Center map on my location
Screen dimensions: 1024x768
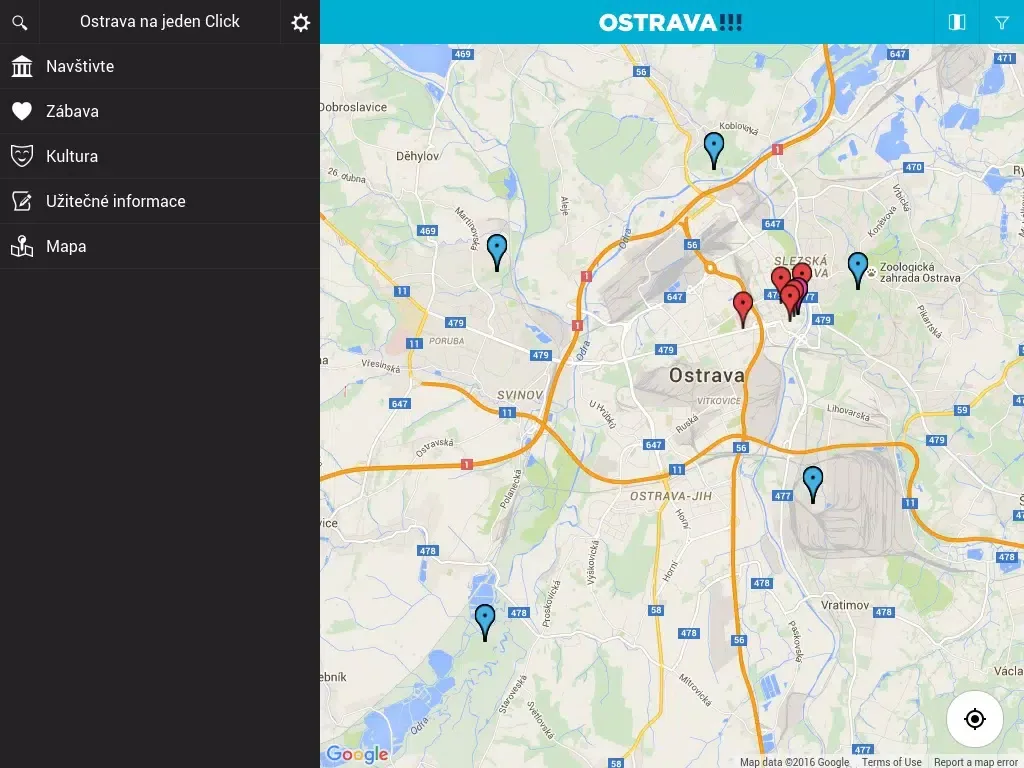(x=974, y=719)
